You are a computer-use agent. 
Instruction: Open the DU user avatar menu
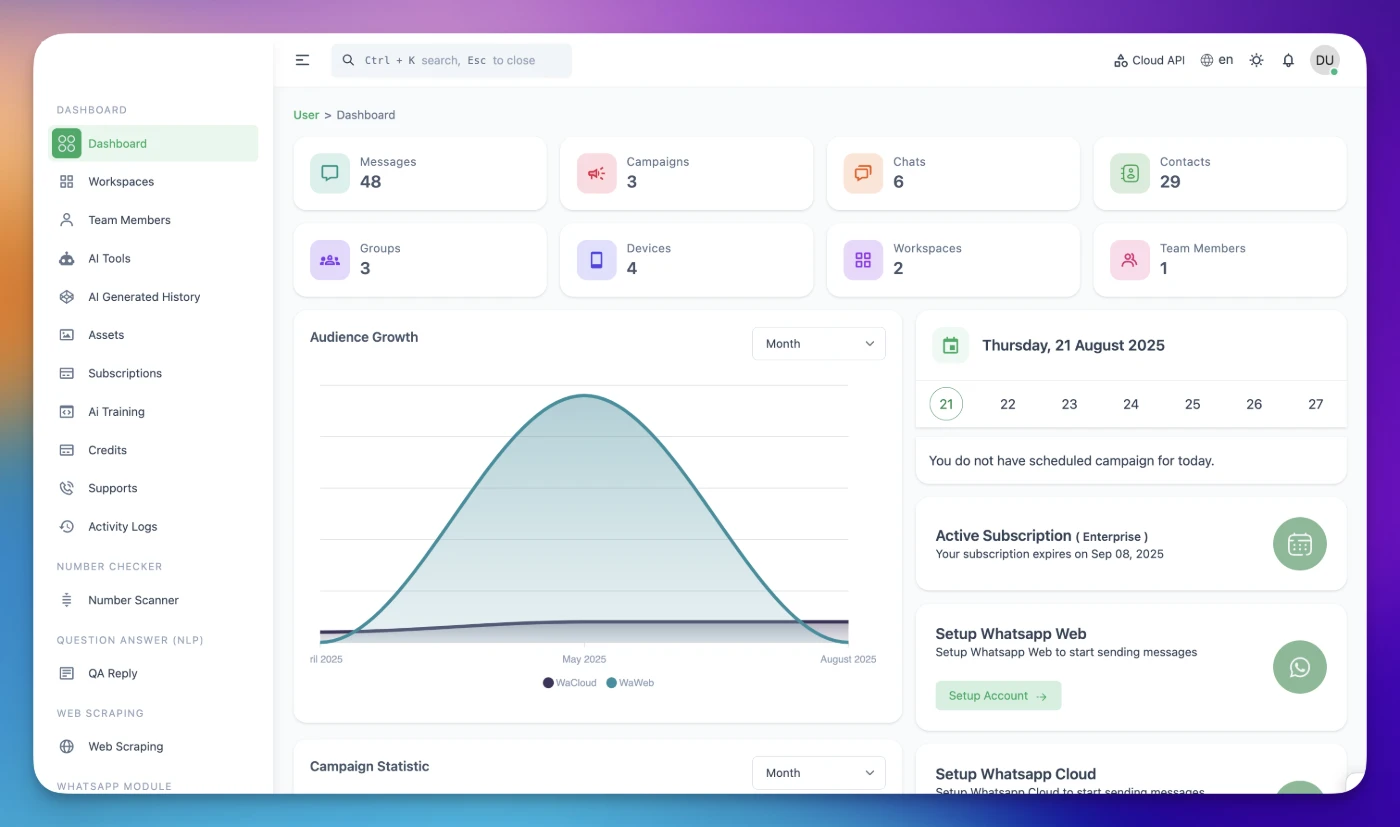click(x=1324, y=60)
